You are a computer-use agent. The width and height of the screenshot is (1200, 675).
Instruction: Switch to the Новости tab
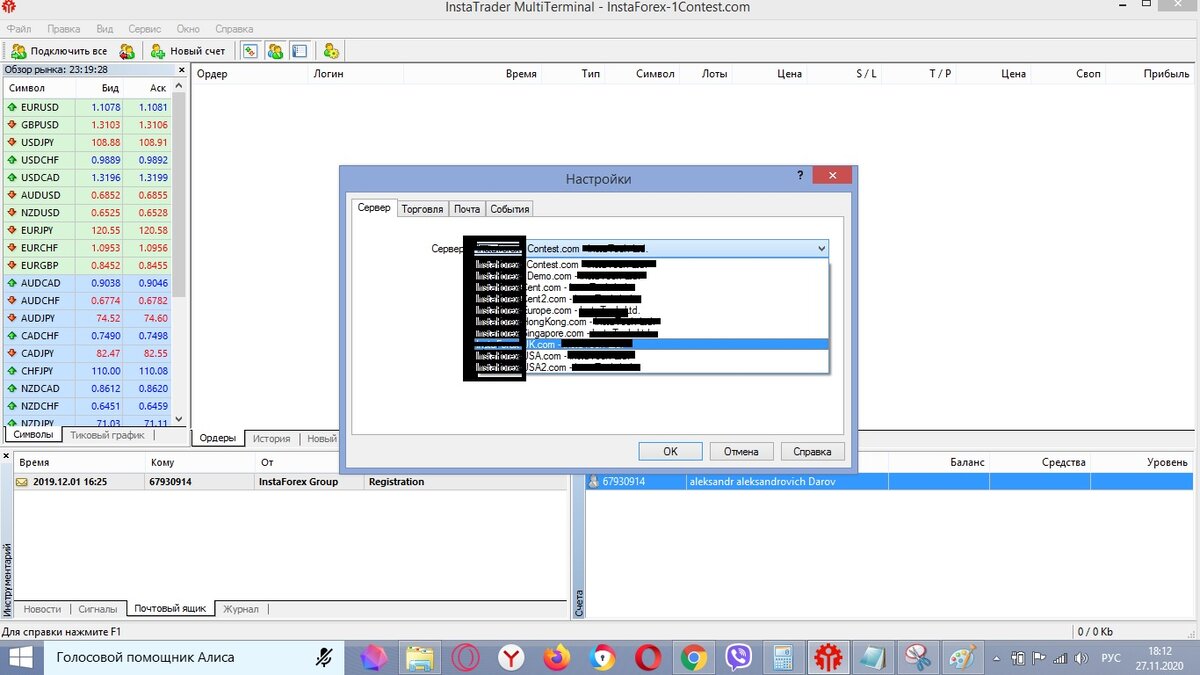(x=42, y=609)
